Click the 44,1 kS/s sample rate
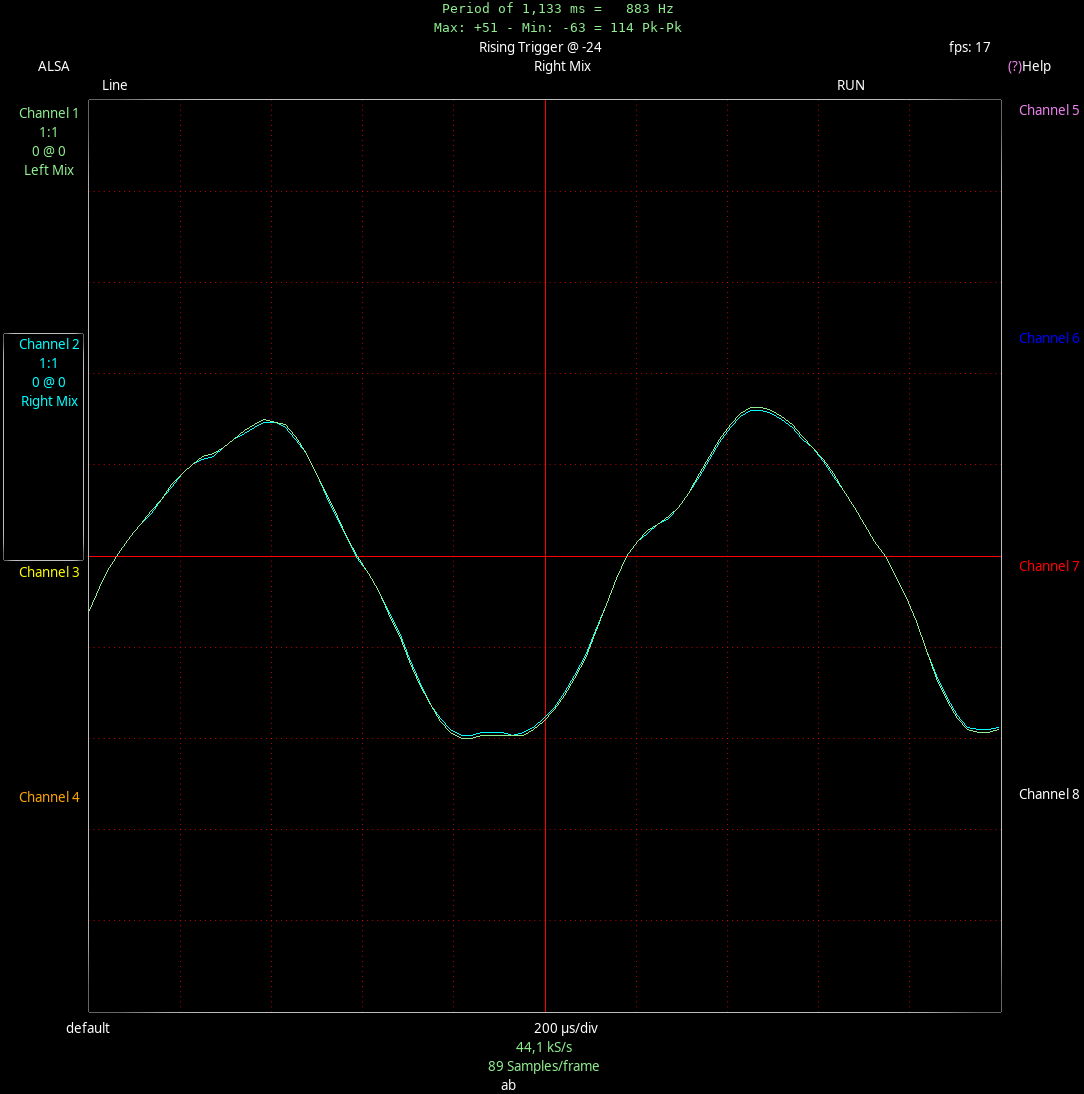 tap(543, 1047)
